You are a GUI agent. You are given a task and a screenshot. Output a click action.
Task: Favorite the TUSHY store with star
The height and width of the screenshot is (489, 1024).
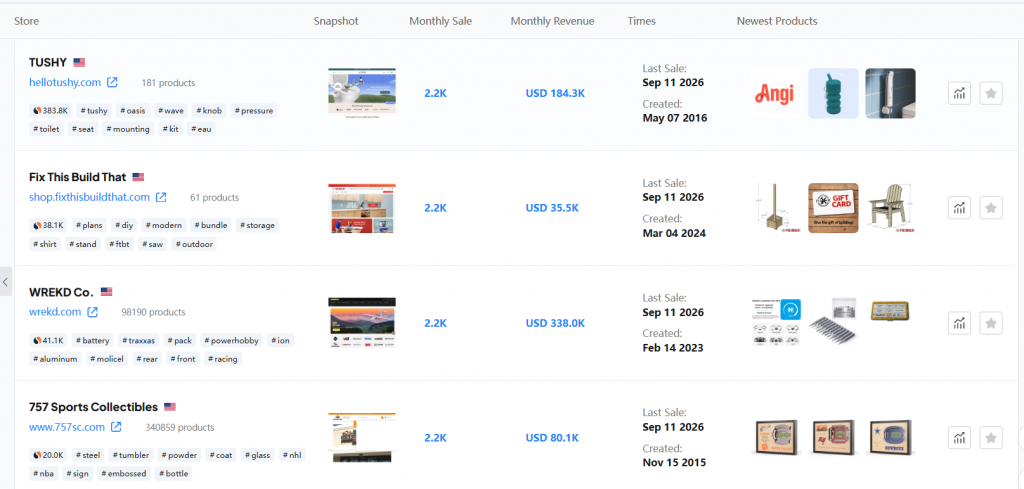991,93
